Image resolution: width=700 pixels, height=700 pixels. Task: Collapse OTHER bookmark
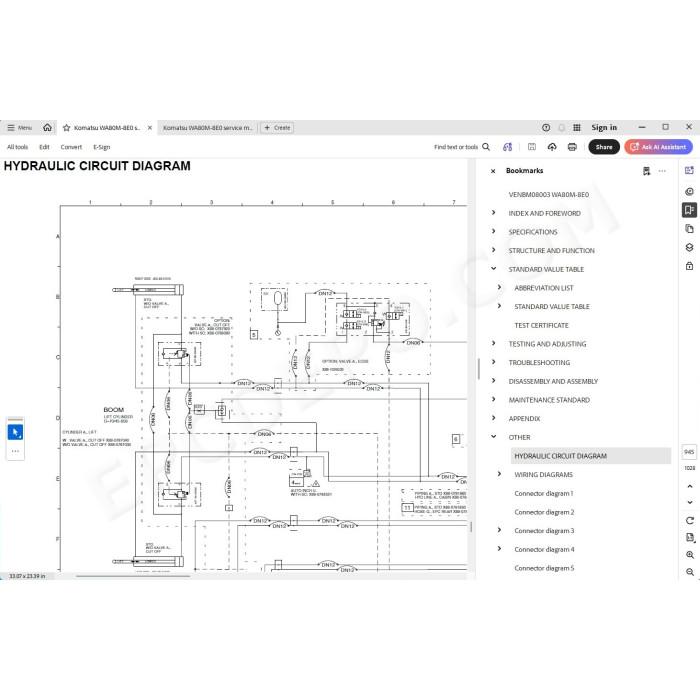(493, 437)
